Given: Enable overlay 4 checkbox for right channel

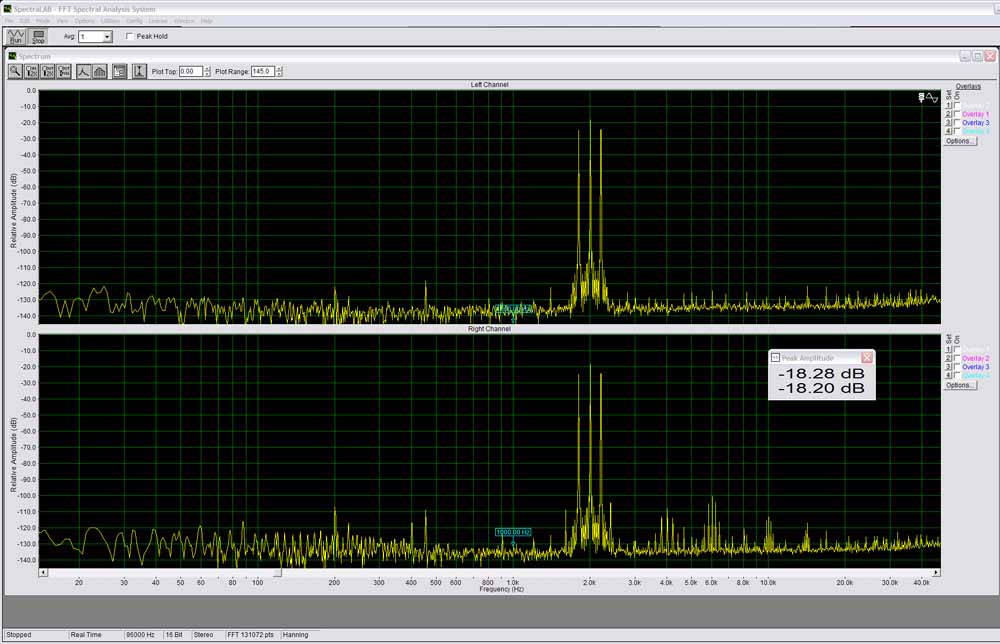Looking at the screenshot, I should coord(957,375).
